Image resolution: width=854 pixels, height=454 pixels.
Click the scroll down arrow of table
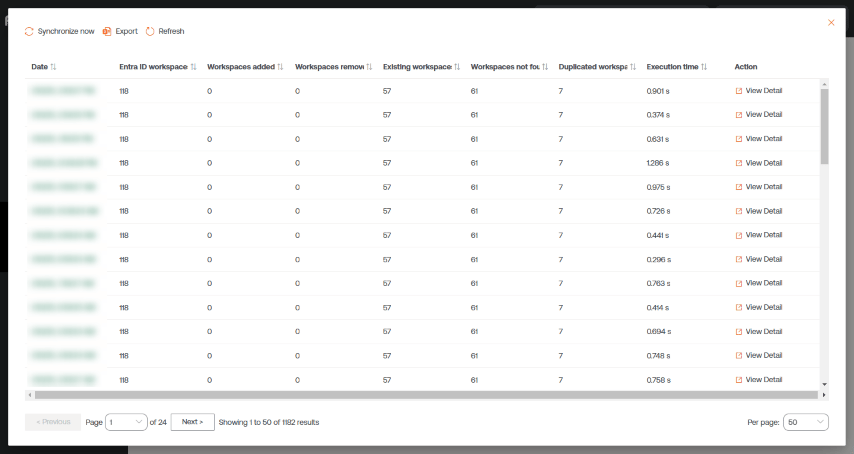click(x=824, y=384)
